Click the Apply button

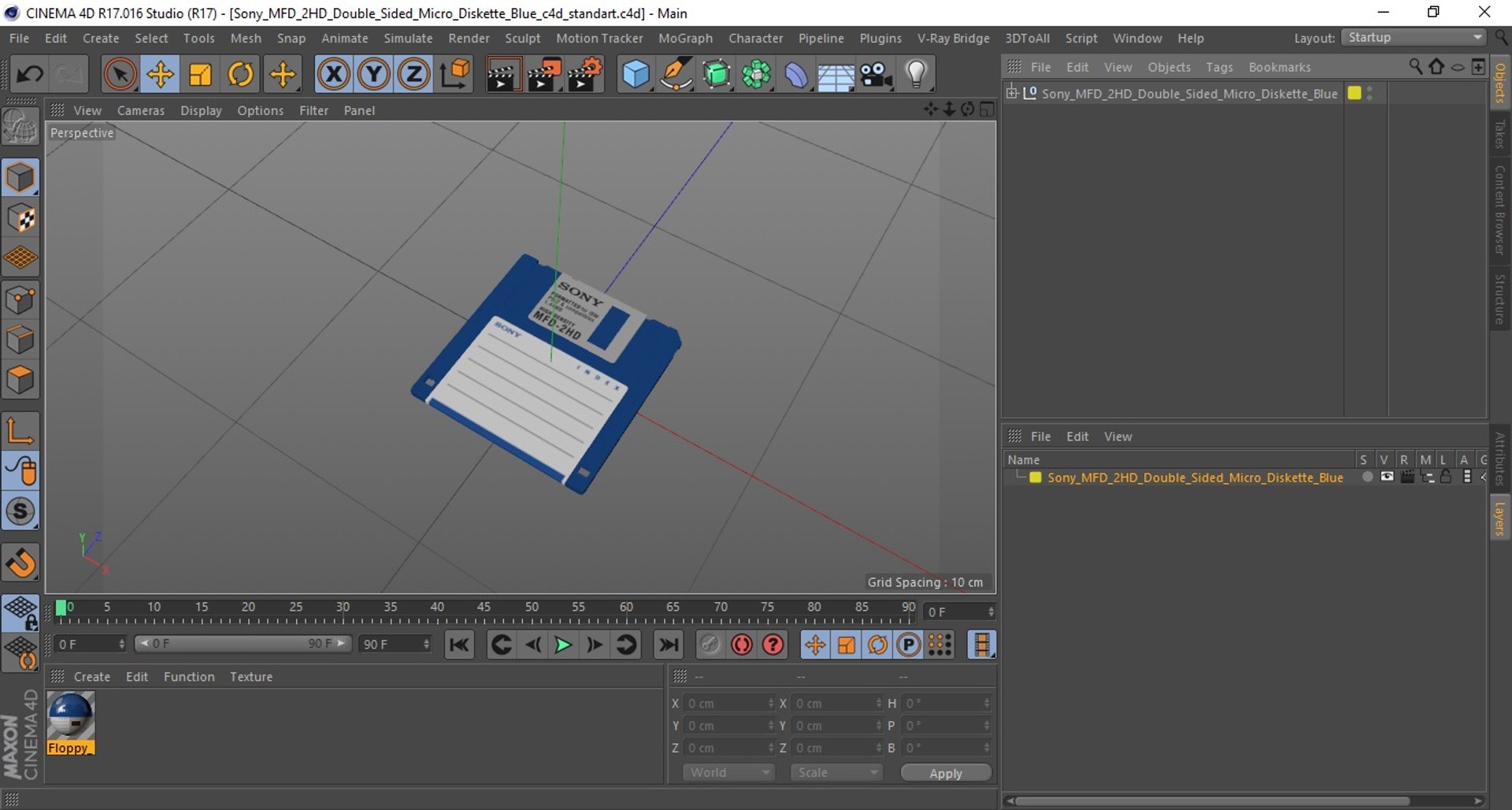[x=946, y=773]
